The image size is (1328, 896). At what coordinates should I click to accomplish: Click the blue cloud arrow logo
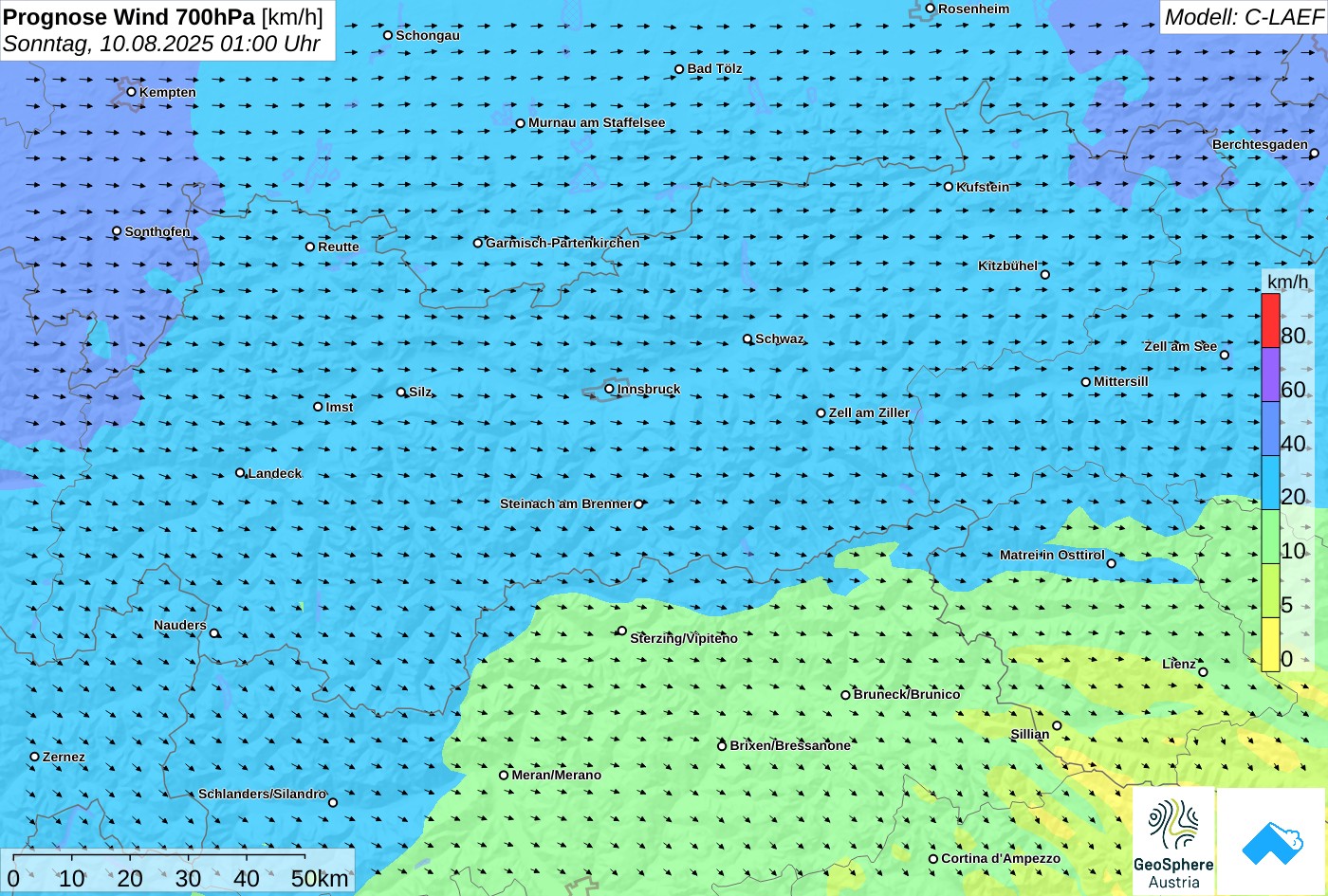tap(1272, 841)
